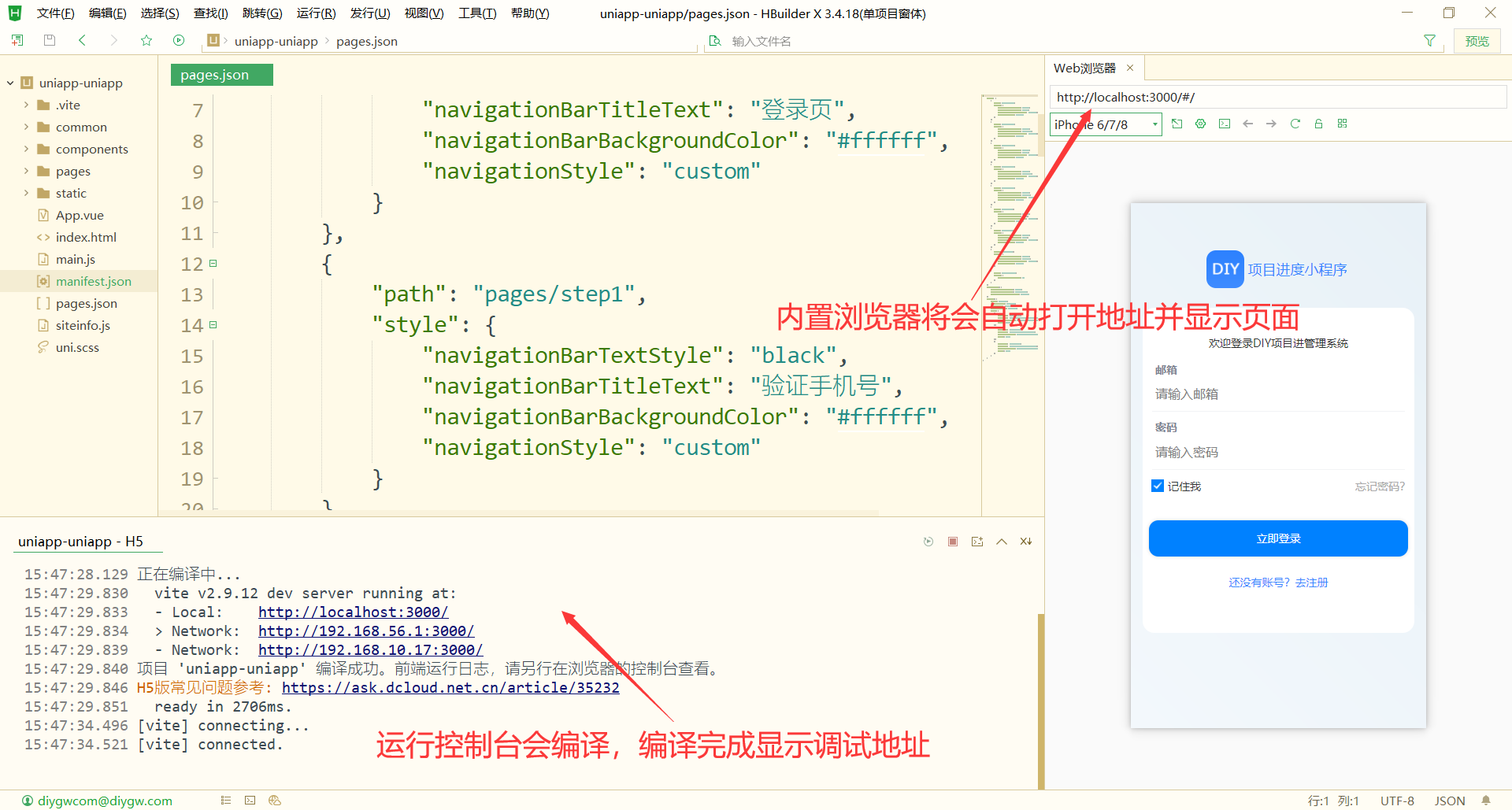Open the 工具(T) menu
Viewport: 1512px width, 810px height.
pos(477,13)
